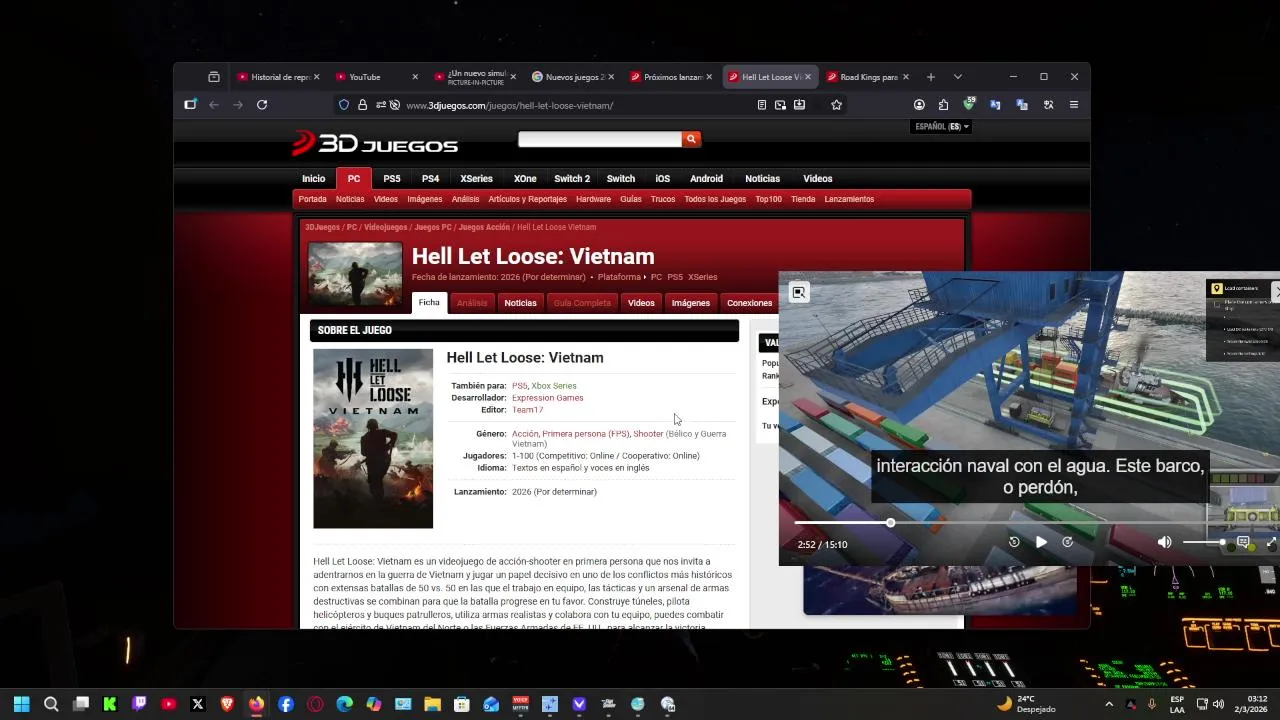This screenshot has width=1280, height=720.
Task: Focus the 3DJuegos search input field
Action: tap(600, 139)
